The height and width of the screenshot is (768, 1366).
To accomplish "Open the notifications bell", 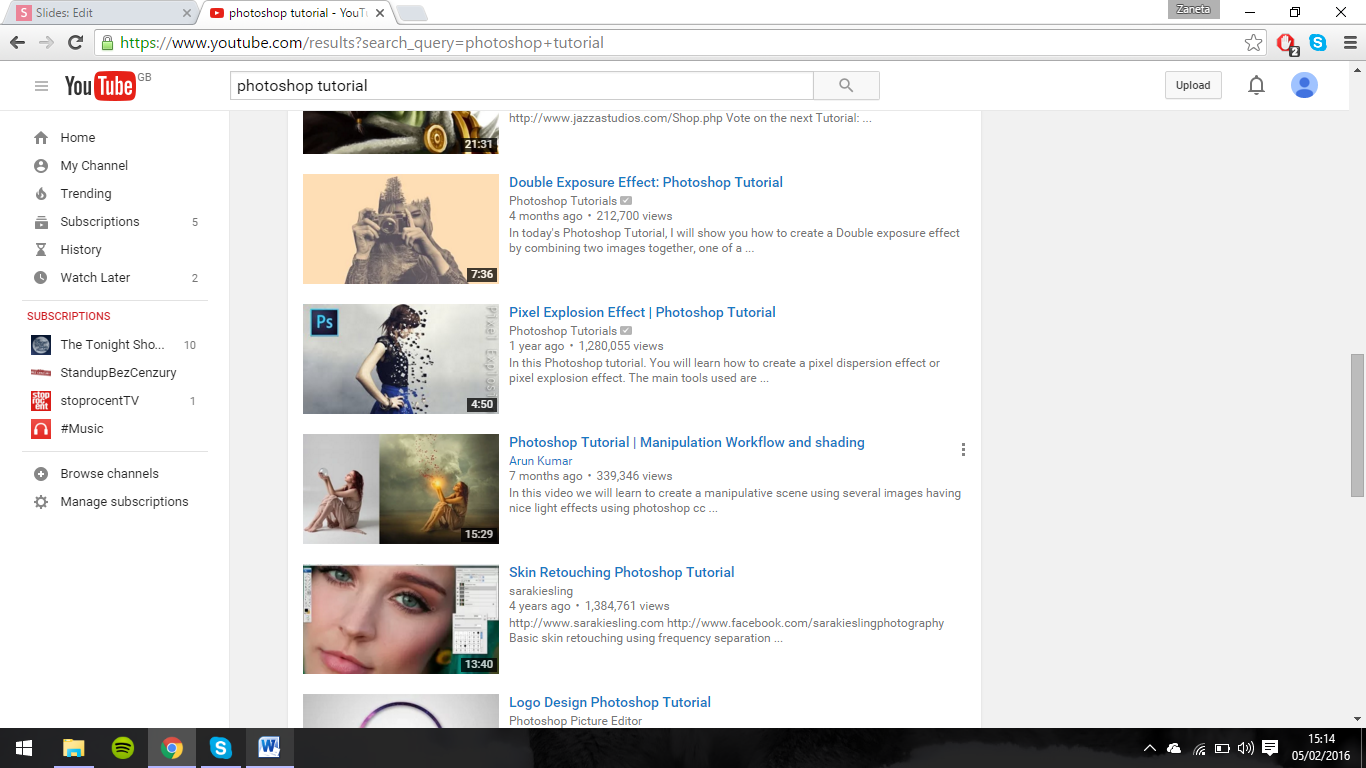I will 1256,86.
